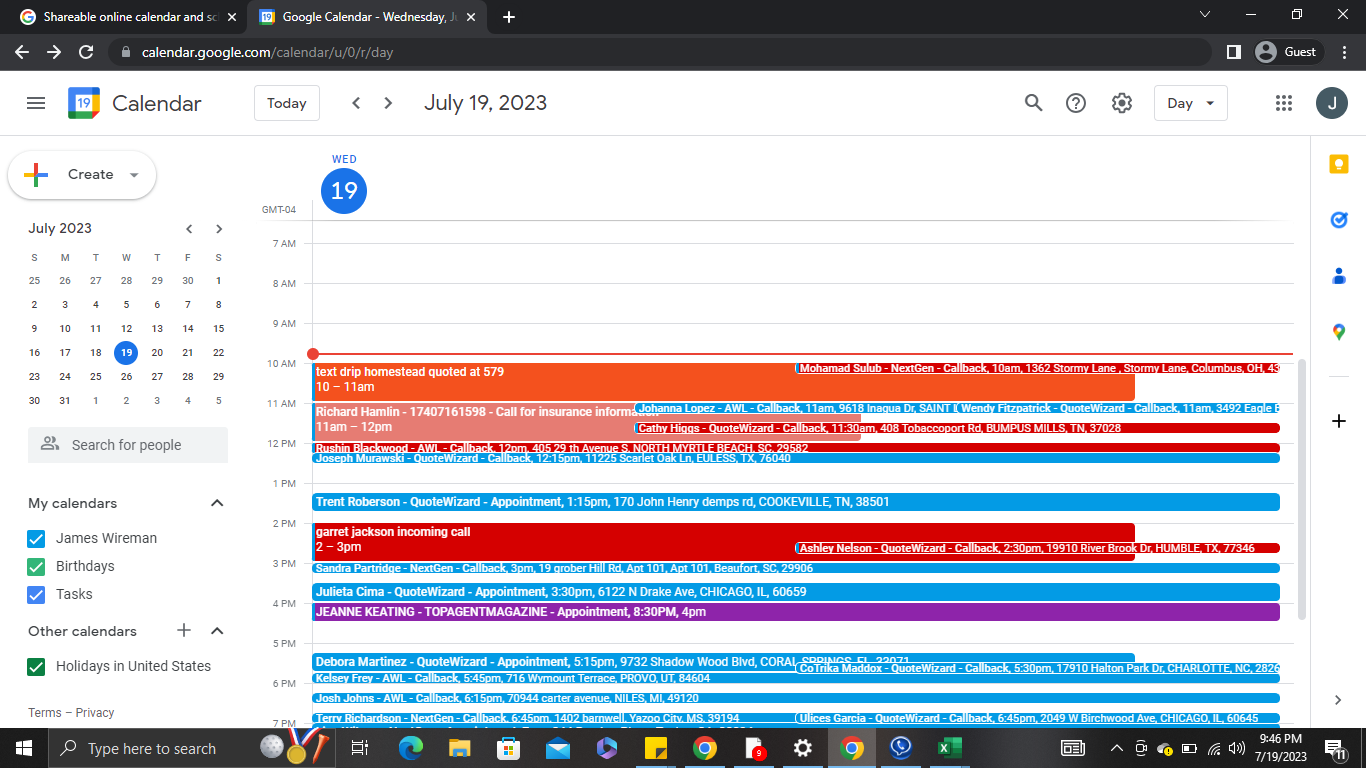The image size is (1366, 768).
Task: Open the Guest profile button
Action: (x=1290, y=52)
